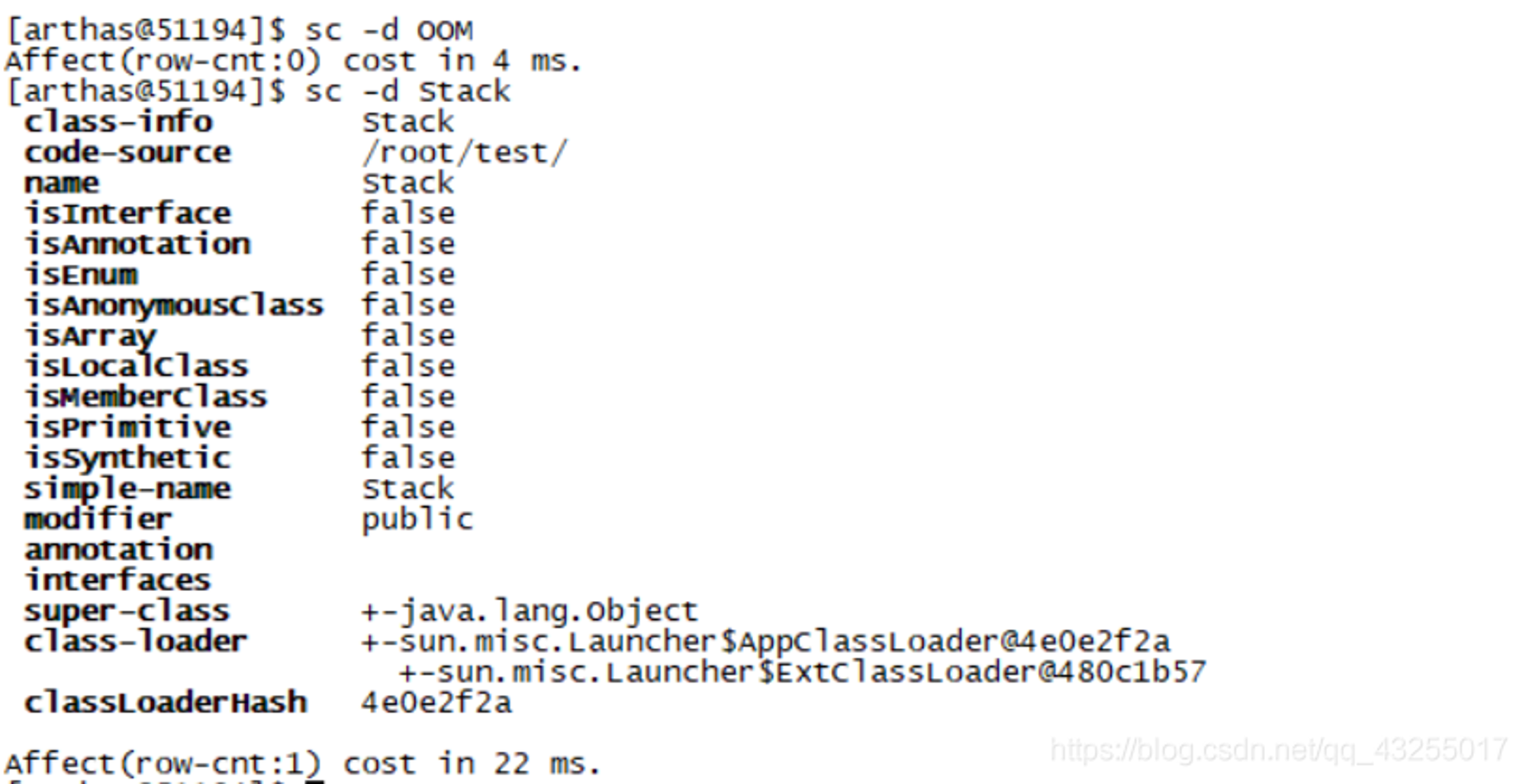The image size is (1526, 784).
Task: Select the isMemberClass row label
Action: point(146,397)
